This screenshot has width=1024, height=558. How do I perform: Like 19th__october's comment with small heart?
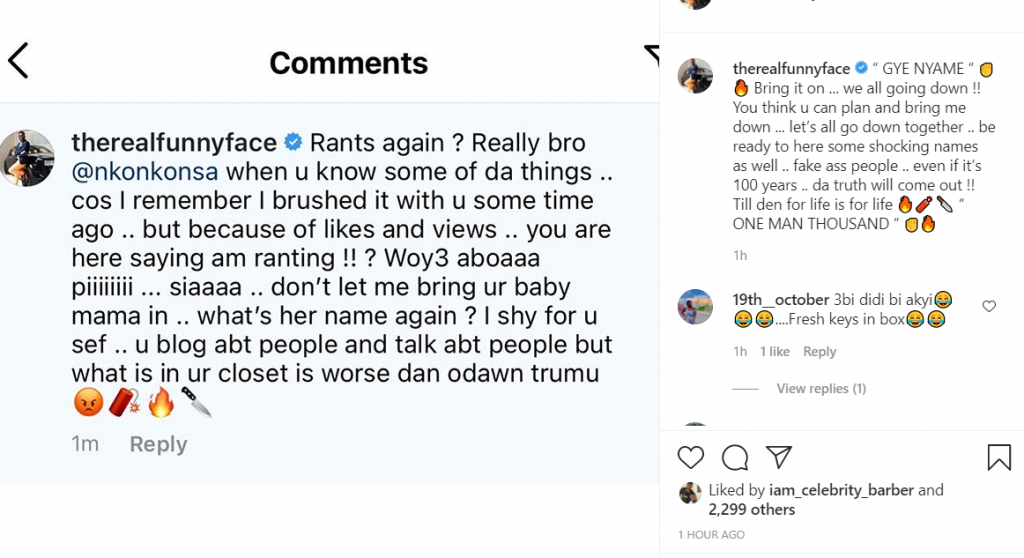[989, 306]
